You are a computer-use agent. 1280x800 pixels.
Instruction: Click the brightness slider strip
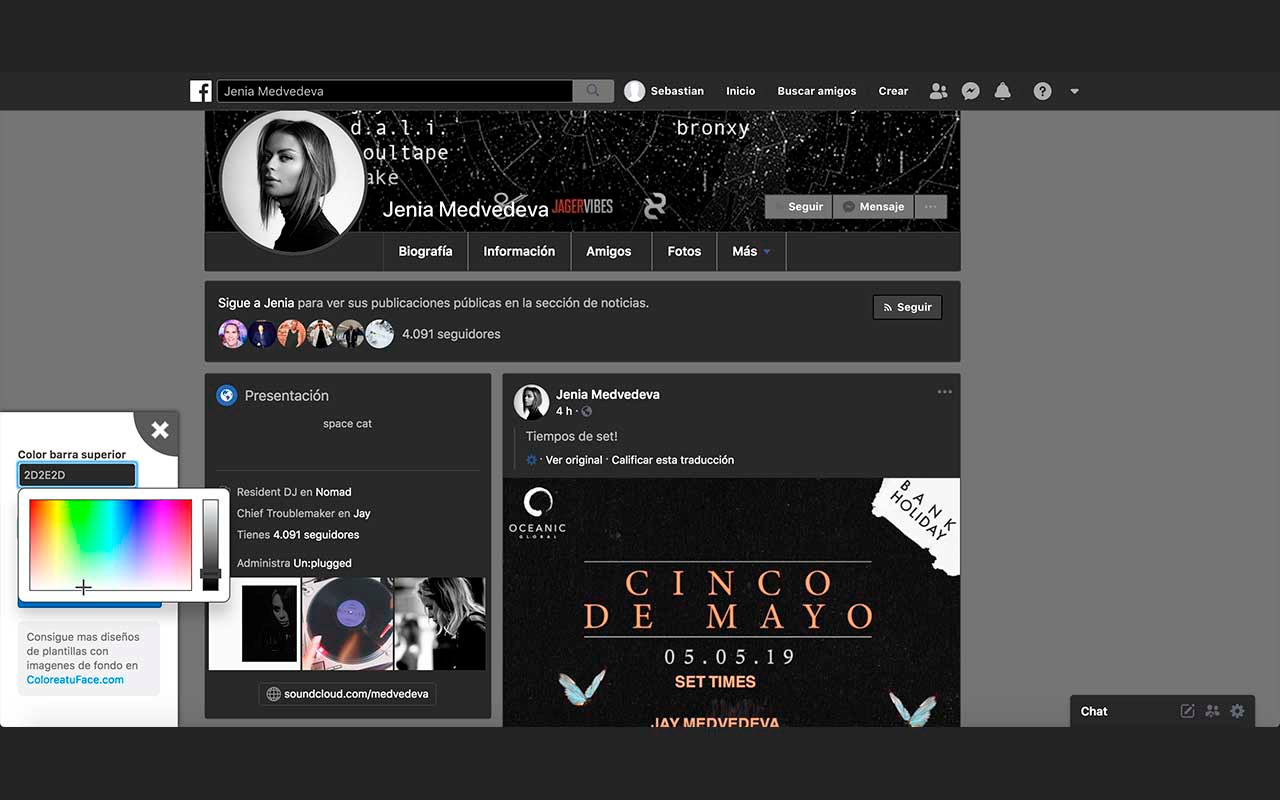[210, 545]
